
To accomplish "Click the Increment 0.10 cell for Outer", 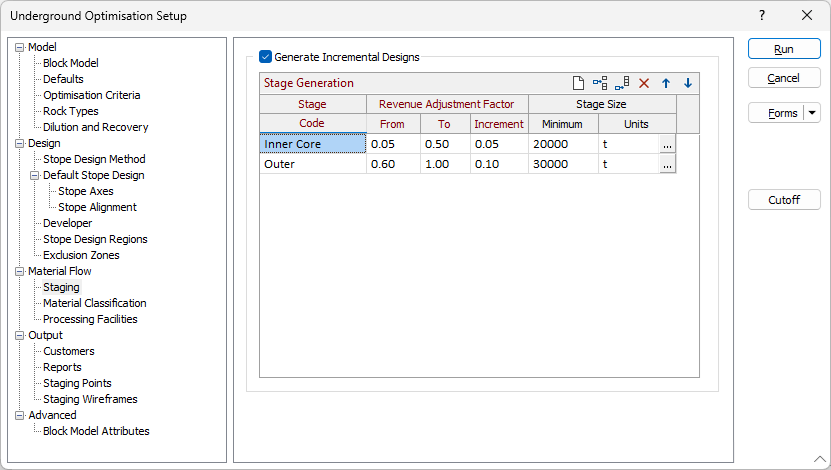I will pos(499,164).
